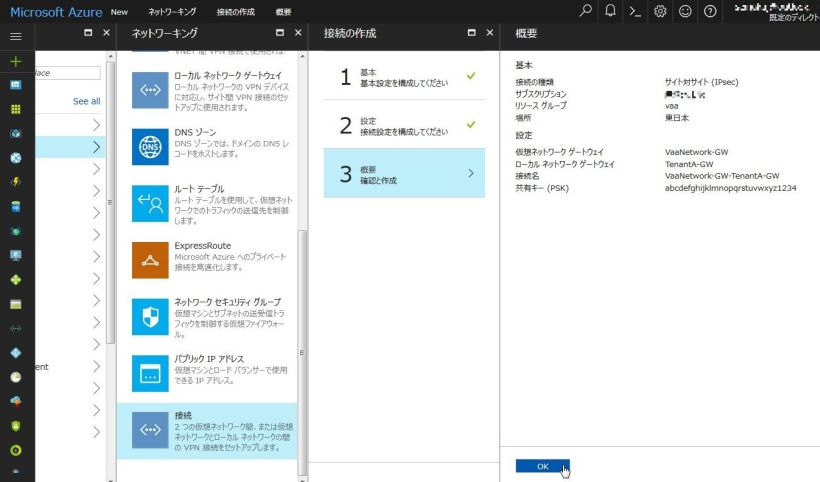820x482 pixels.
Task: Launch Cloud Shell from the top bar
Action: (635, 11)
